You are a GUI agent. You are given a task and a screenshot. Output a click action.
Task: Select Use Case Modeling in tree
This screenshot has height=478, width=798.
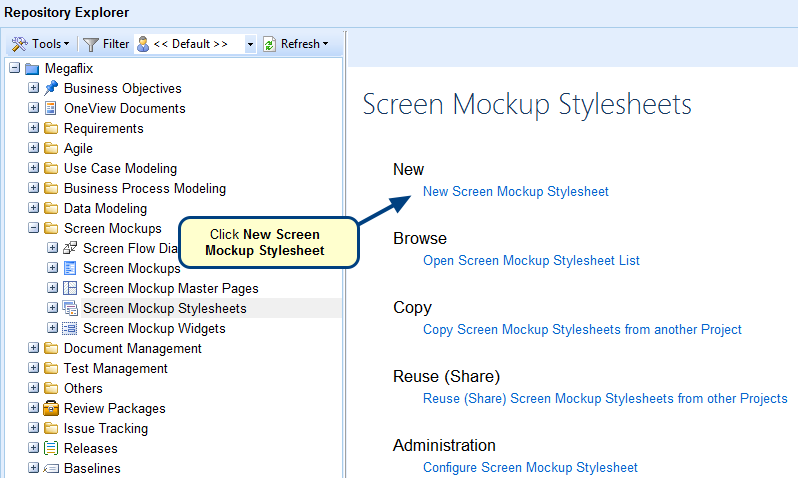(120, 168)
